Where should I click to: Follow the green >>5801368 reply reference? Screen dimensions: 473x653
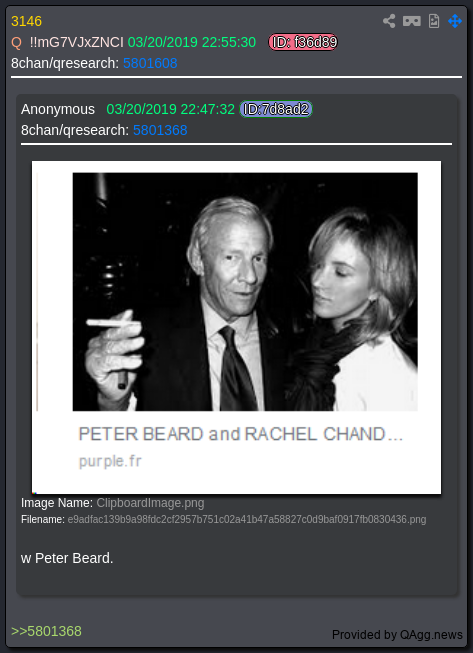pos(46,631)
